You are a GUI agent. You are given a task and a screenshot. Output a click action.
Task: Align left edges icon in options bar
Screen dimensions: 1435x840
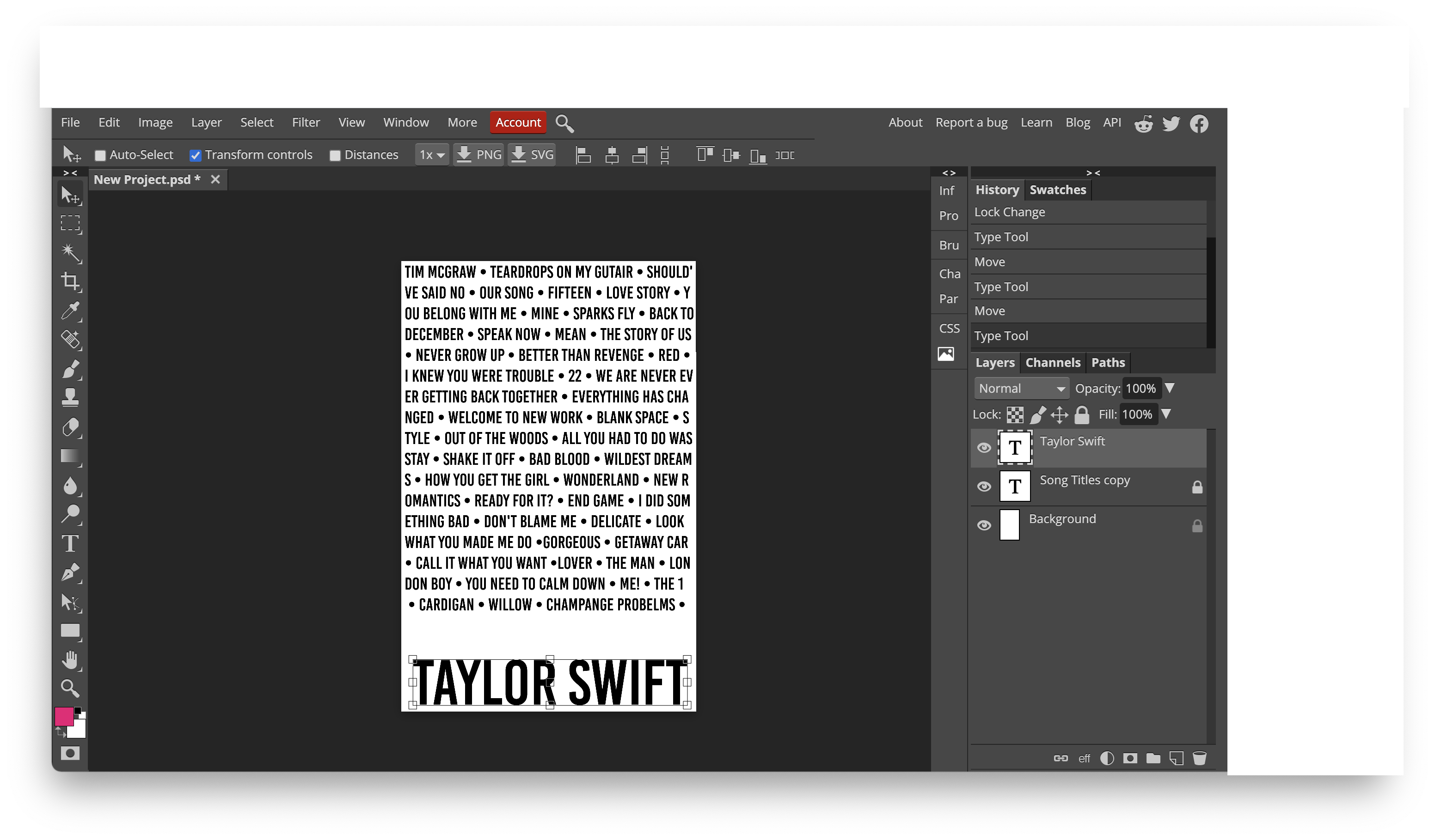(584, 155)
